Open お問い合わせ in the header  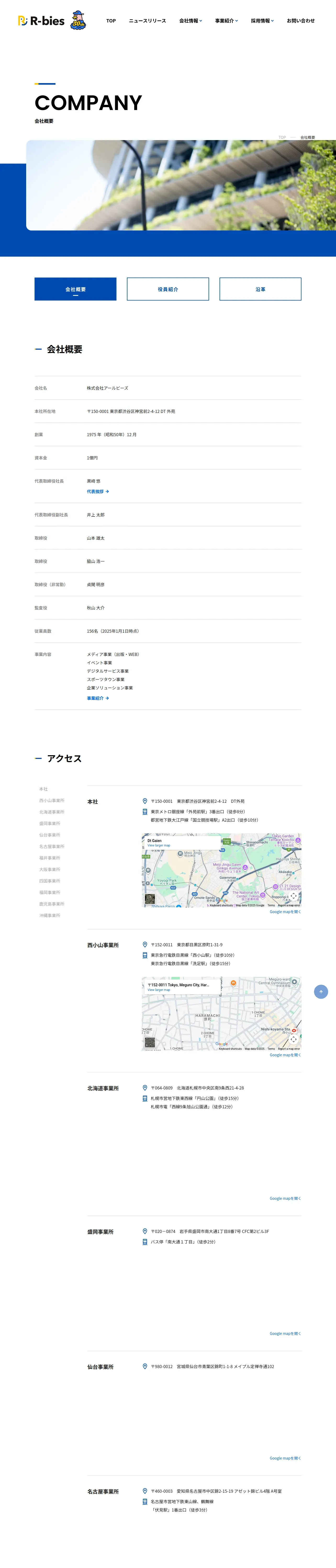click(x=301, y=21)
